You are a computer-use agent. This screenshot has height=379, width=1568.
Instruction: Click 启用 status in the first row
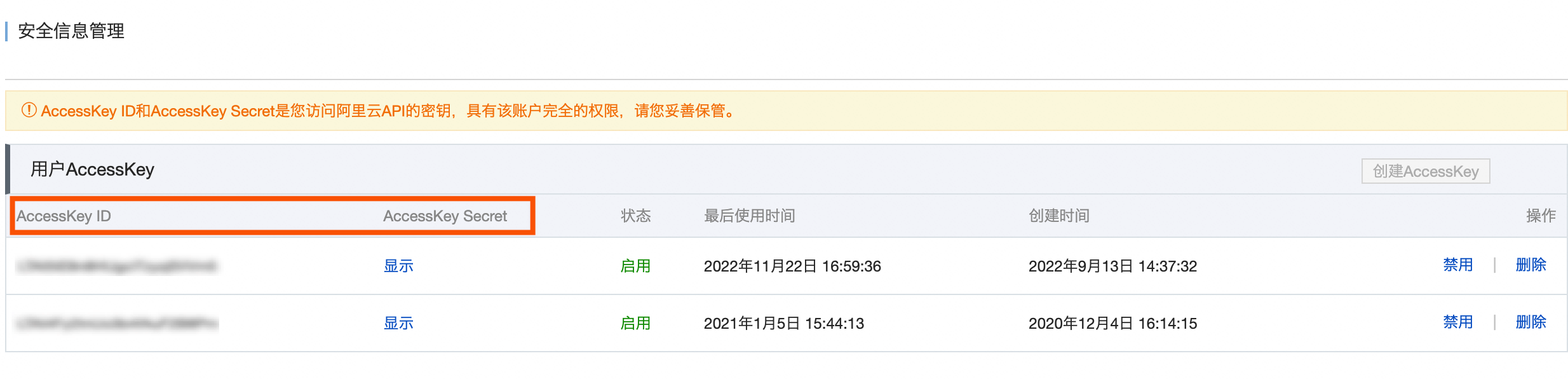[635, 266]
